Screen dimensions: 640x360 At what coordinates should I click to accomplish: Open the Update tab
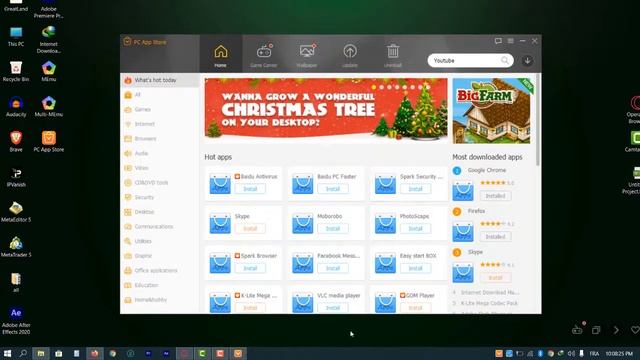(x=350, y=55)
